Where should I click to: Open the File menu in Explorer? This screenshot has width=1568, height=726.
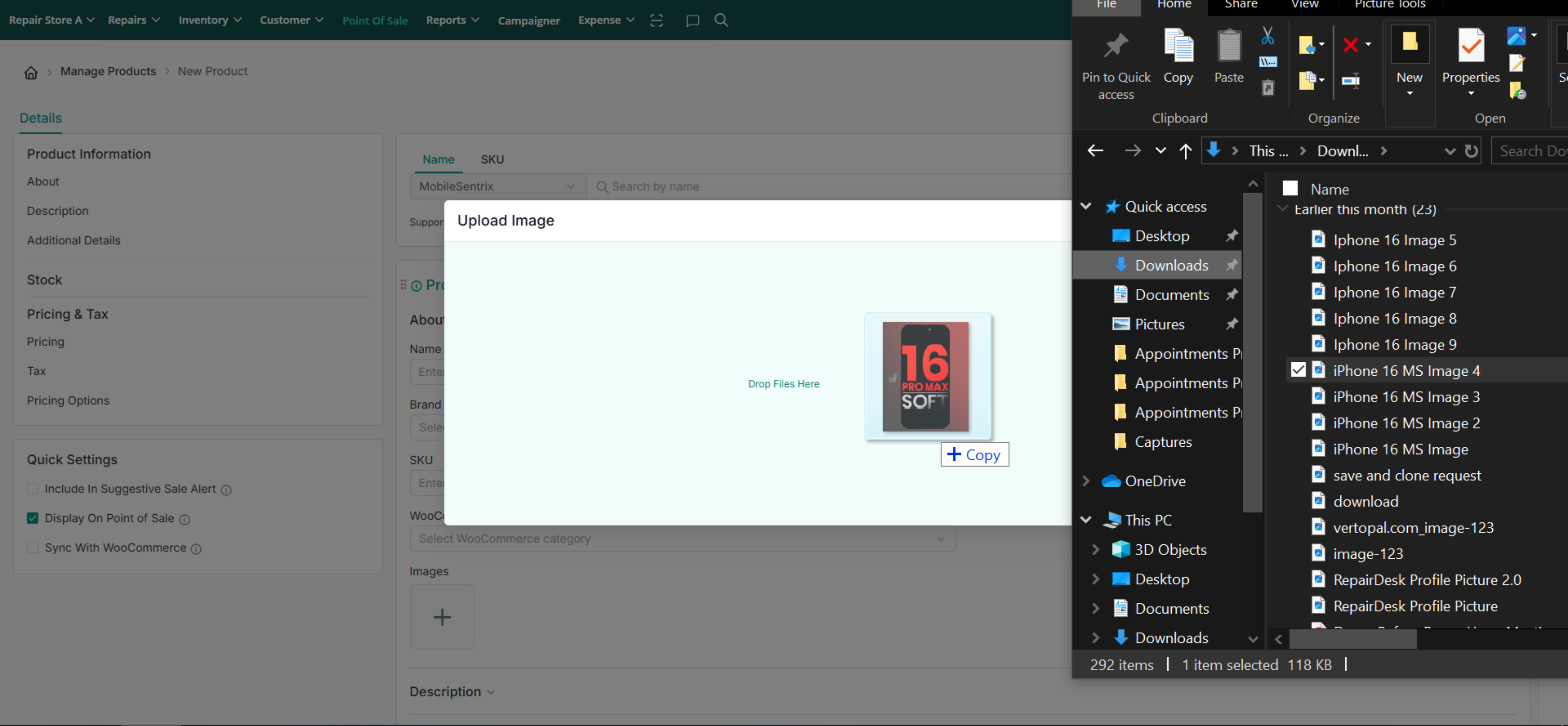pyautogui.click(x=1106, y=6)
